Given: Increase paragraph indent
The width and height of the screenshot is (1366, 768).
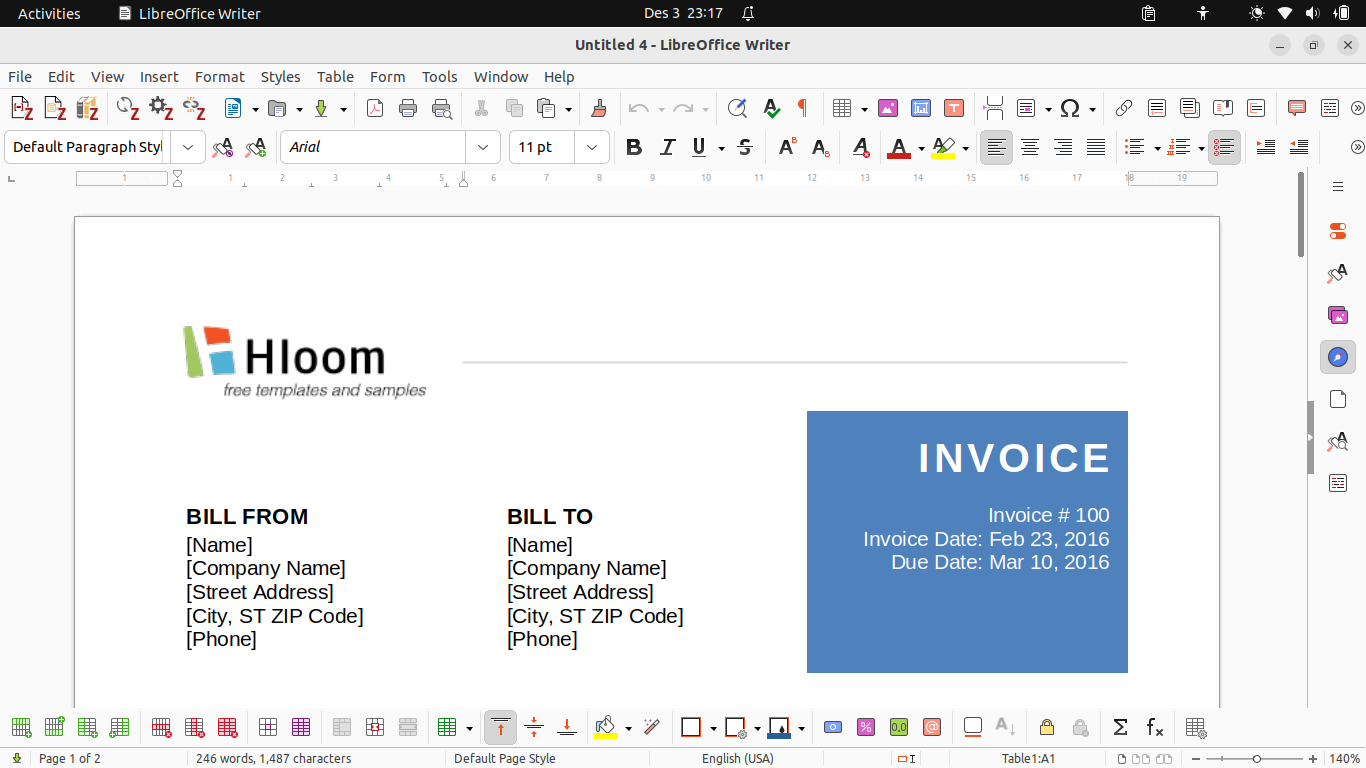Looking at the screenshot, I should point(1265,148).
